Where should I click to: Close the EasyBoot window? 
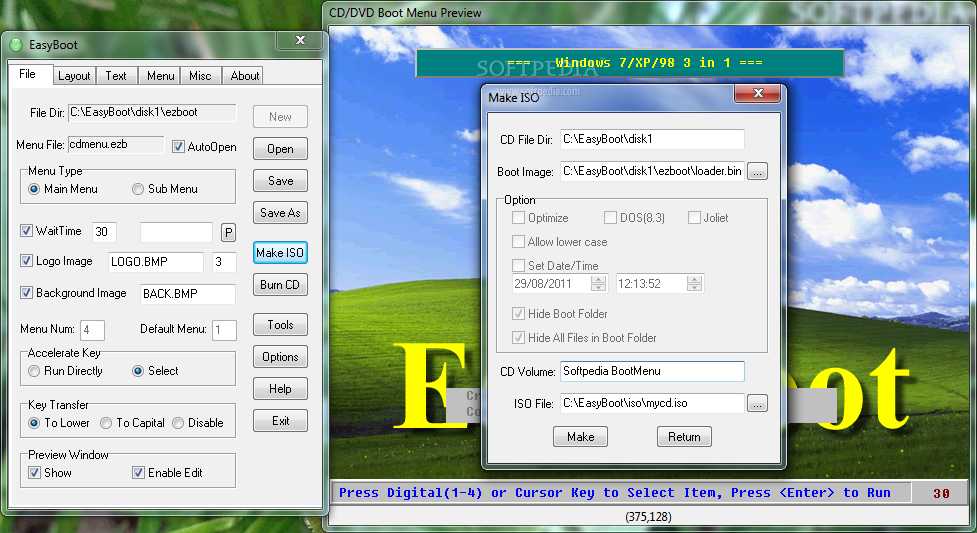point(300,40)
